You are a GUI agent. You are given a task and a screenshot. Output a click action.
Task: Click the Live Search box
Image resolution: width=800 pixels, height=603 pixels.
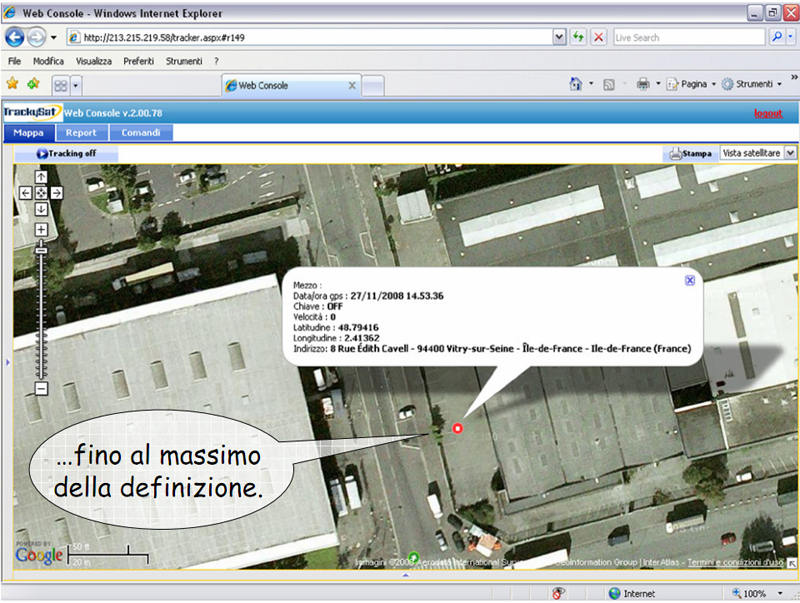(x=689, y=37)
